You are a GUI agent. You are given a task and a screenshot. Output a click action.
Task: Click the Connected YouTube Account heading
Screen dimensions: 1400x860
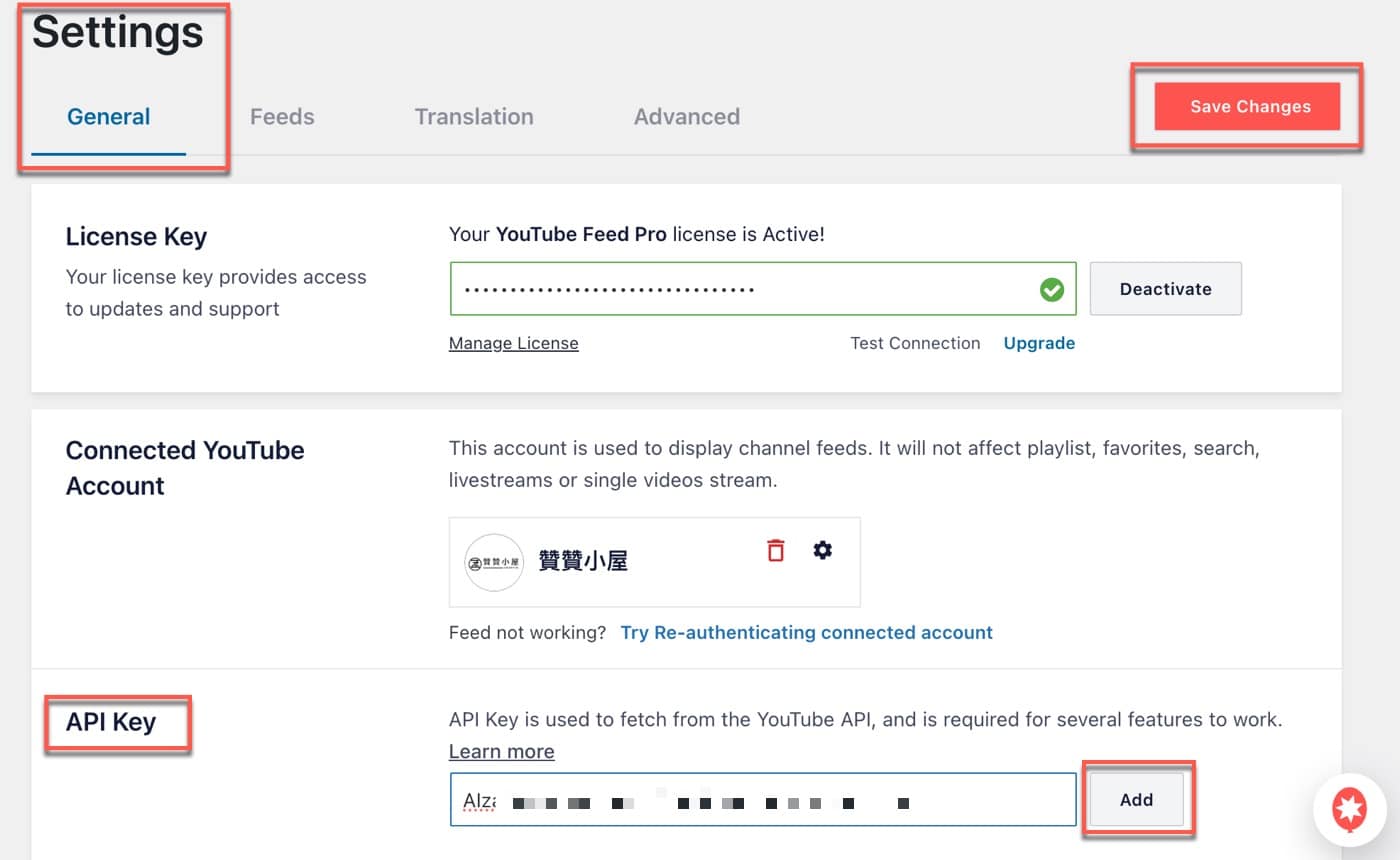click(x=185, y=468)
